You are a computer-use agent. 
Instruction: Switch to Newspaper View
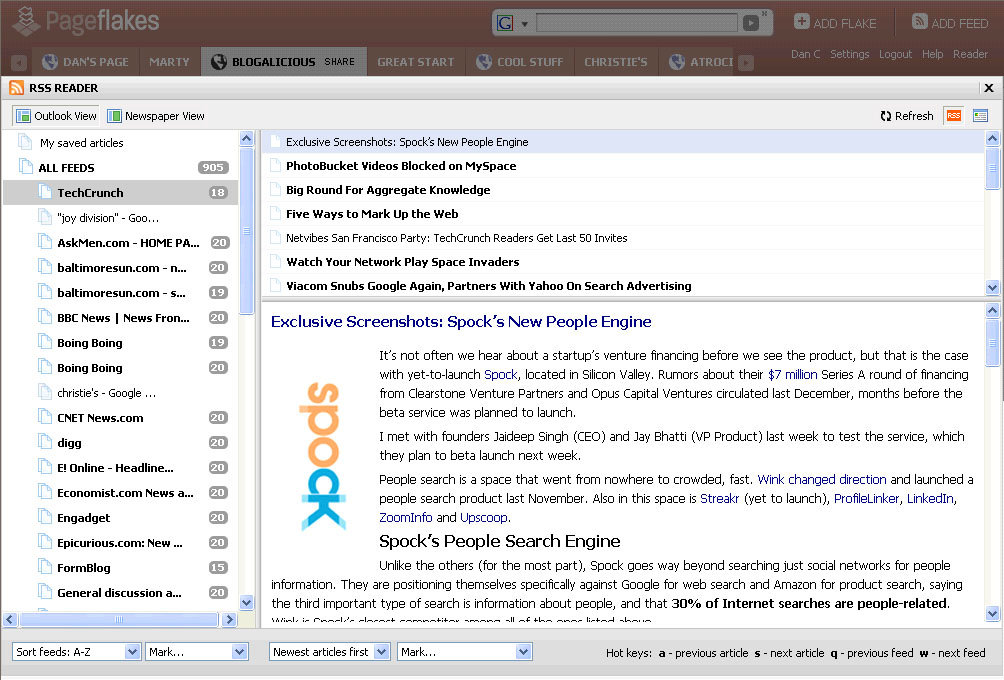pos(156,116)
